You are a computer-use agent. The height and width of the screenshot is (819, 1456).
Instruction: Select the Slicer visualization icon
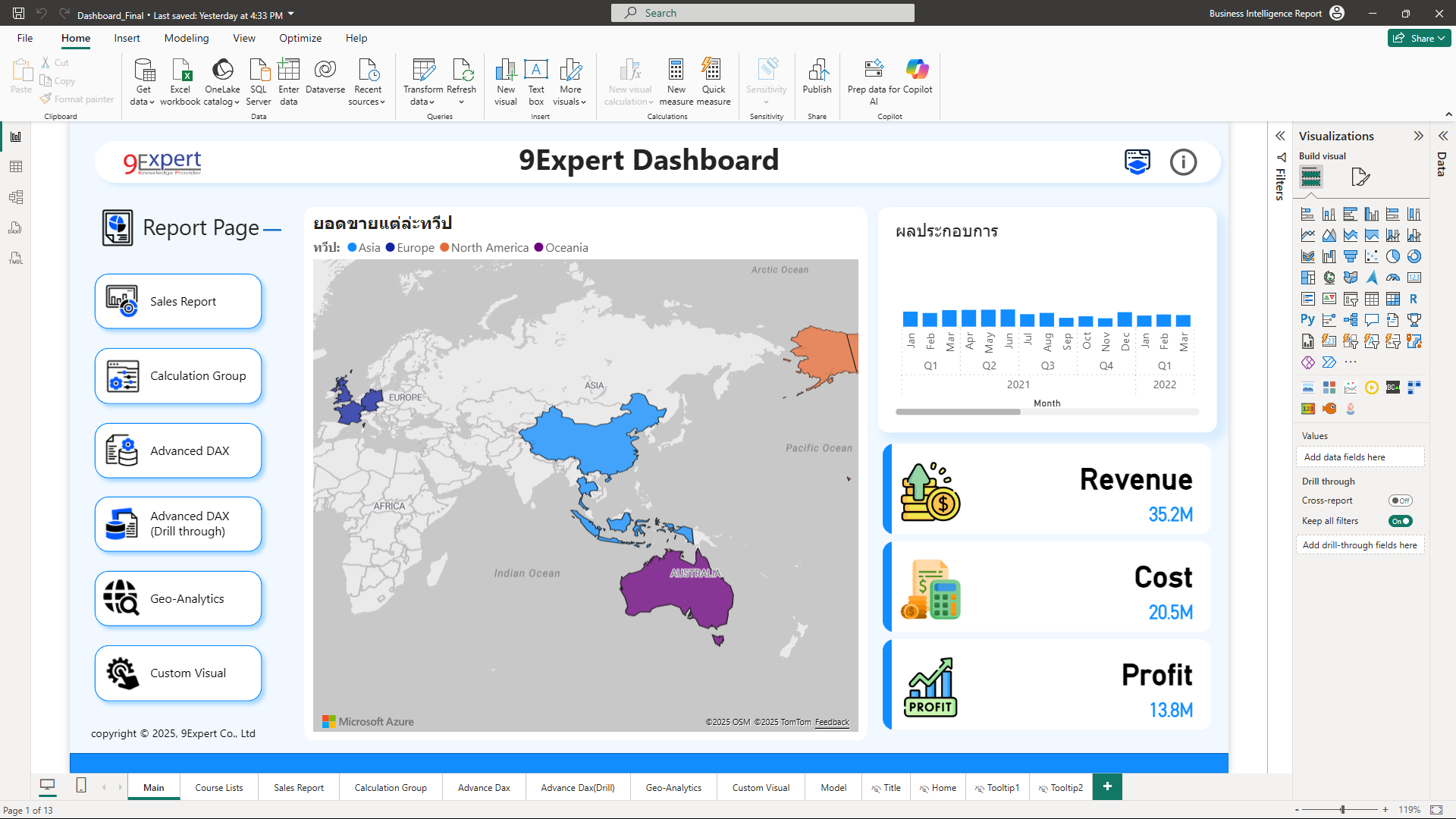click(1351, 299)
